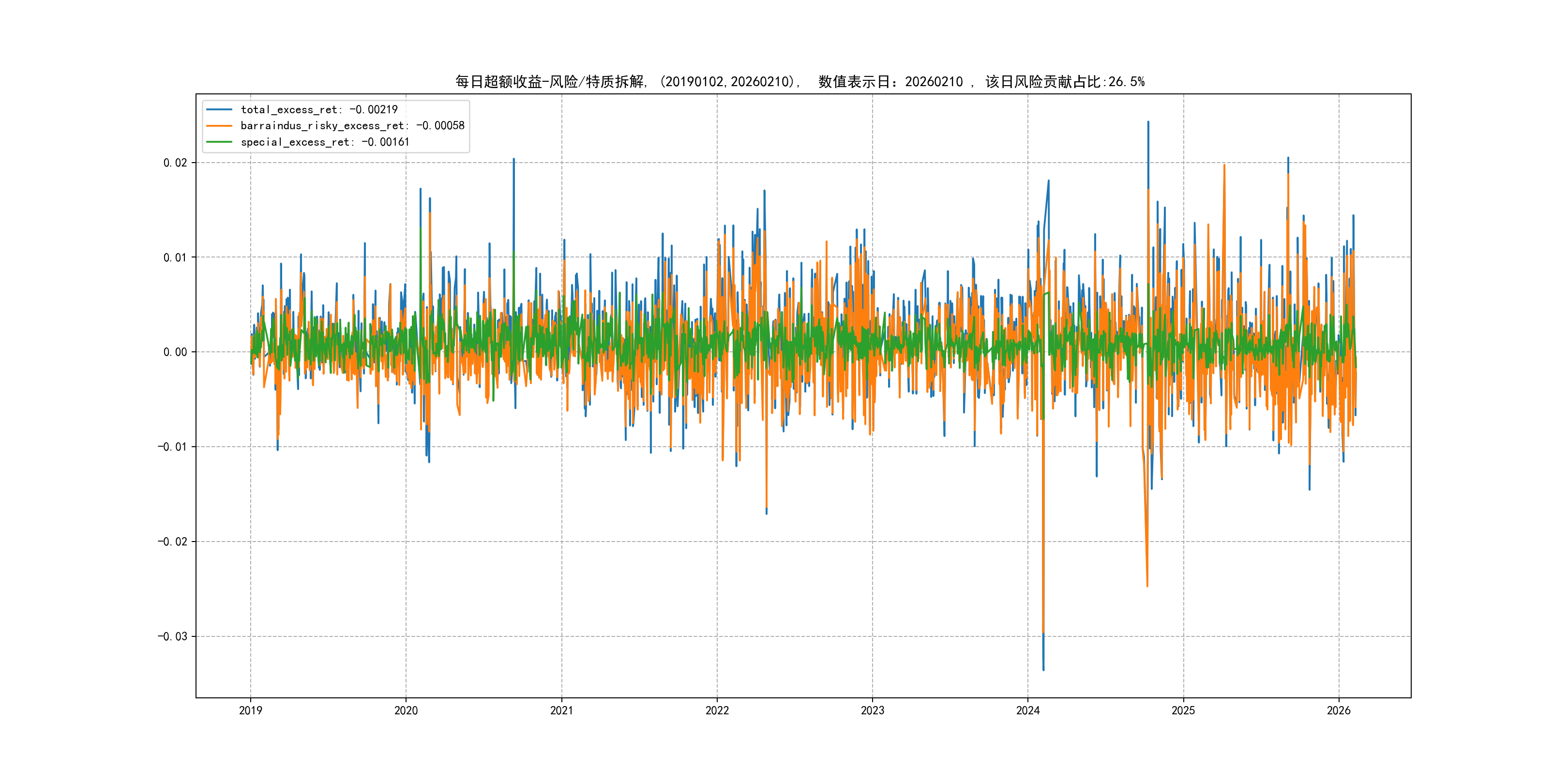The image size is (1568, 784).
Task: Select the special_excess_ret legend label
Action: 325,142
